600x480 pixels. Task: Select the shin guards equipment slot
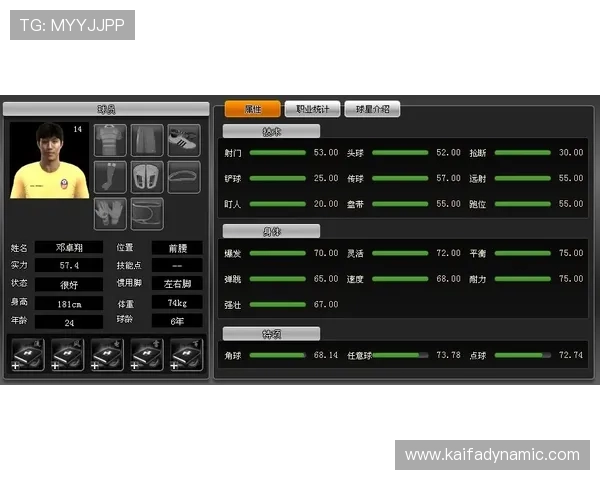(x=147, y=177)
